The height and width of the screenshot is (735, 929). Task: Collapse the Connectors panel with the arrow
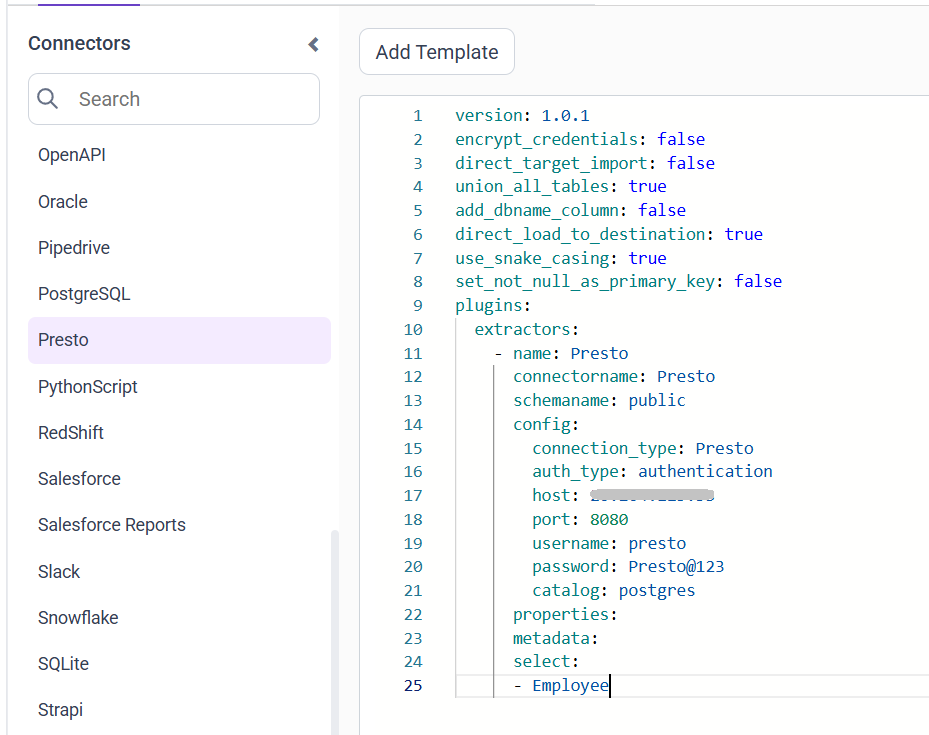pyautogui.click(x=313, y=44)
